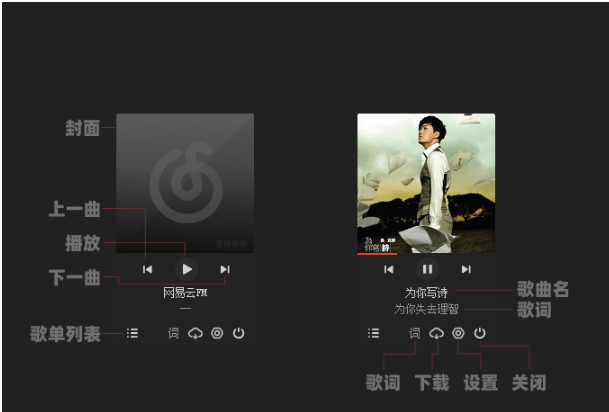Click the song title 为你写诗

click(x=426, y=292)
